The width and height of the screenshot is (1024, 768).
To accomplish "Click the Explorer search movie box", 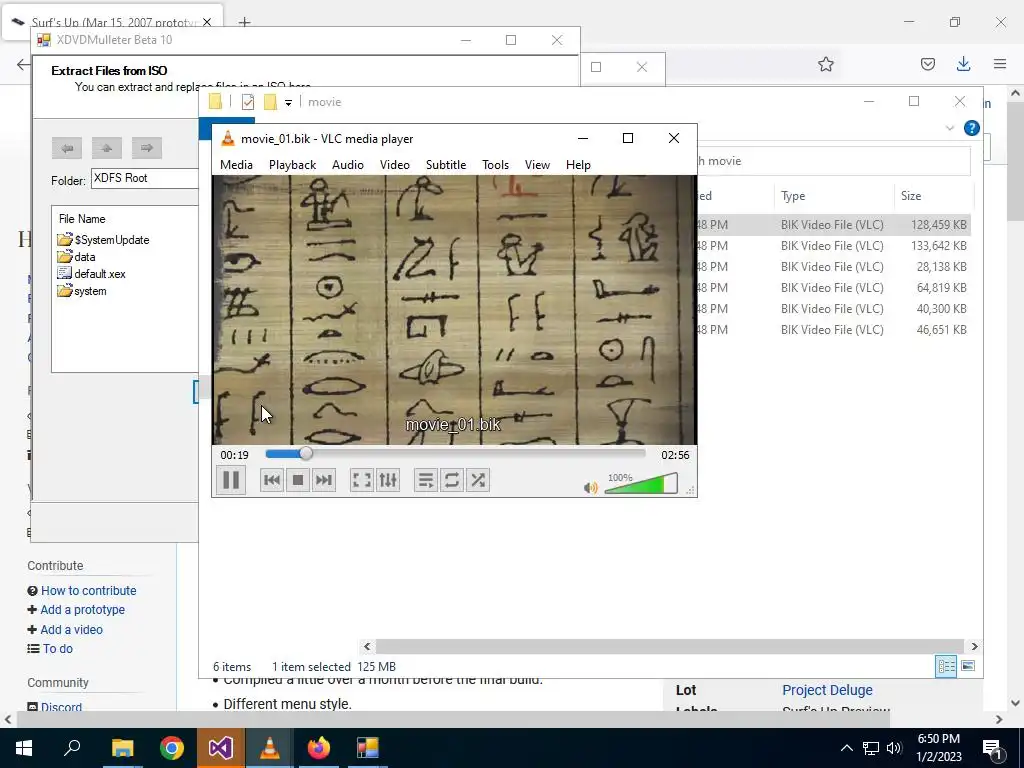I will click(x=833, y=161).
